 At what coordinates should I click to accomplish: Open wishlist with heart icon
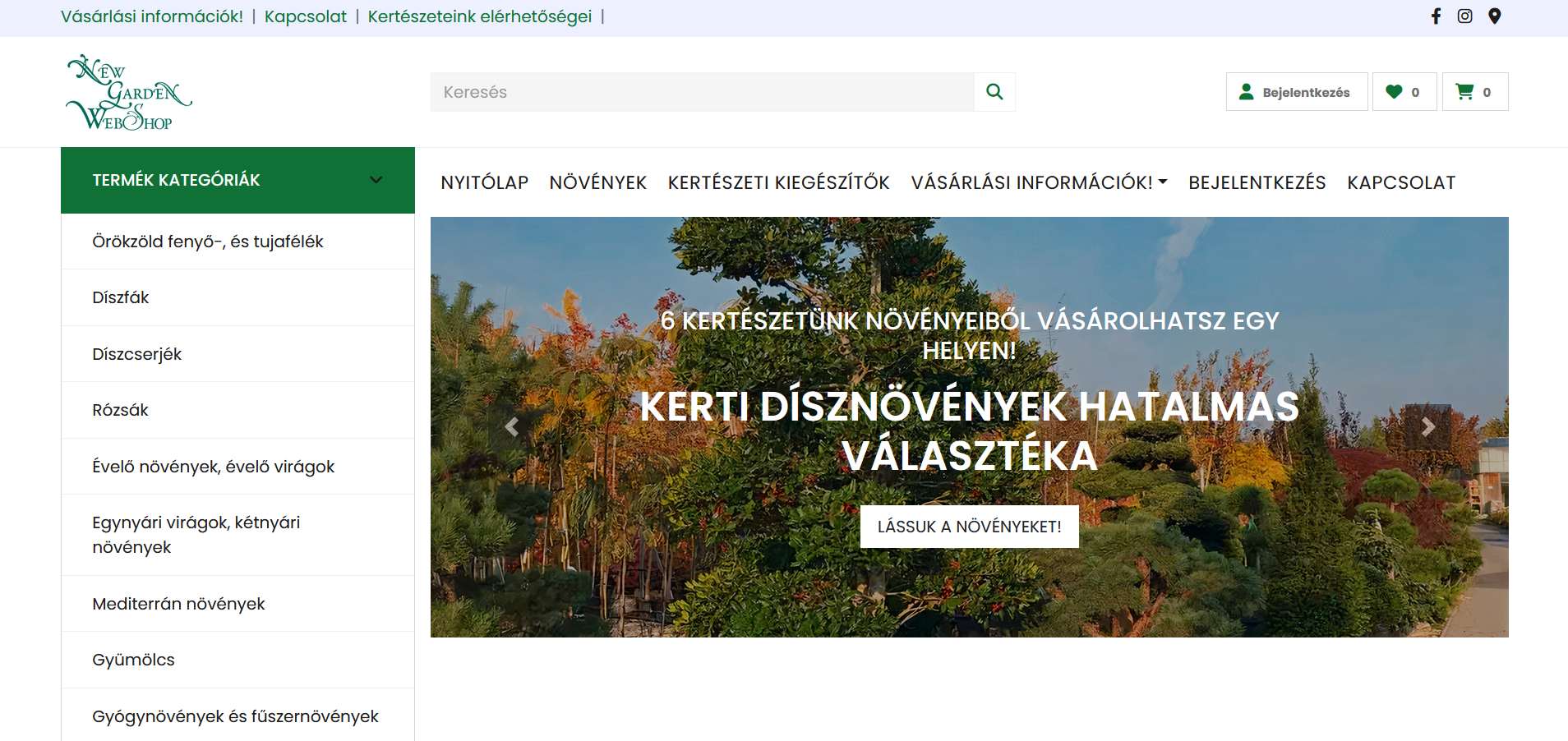tap(1404, 92)
